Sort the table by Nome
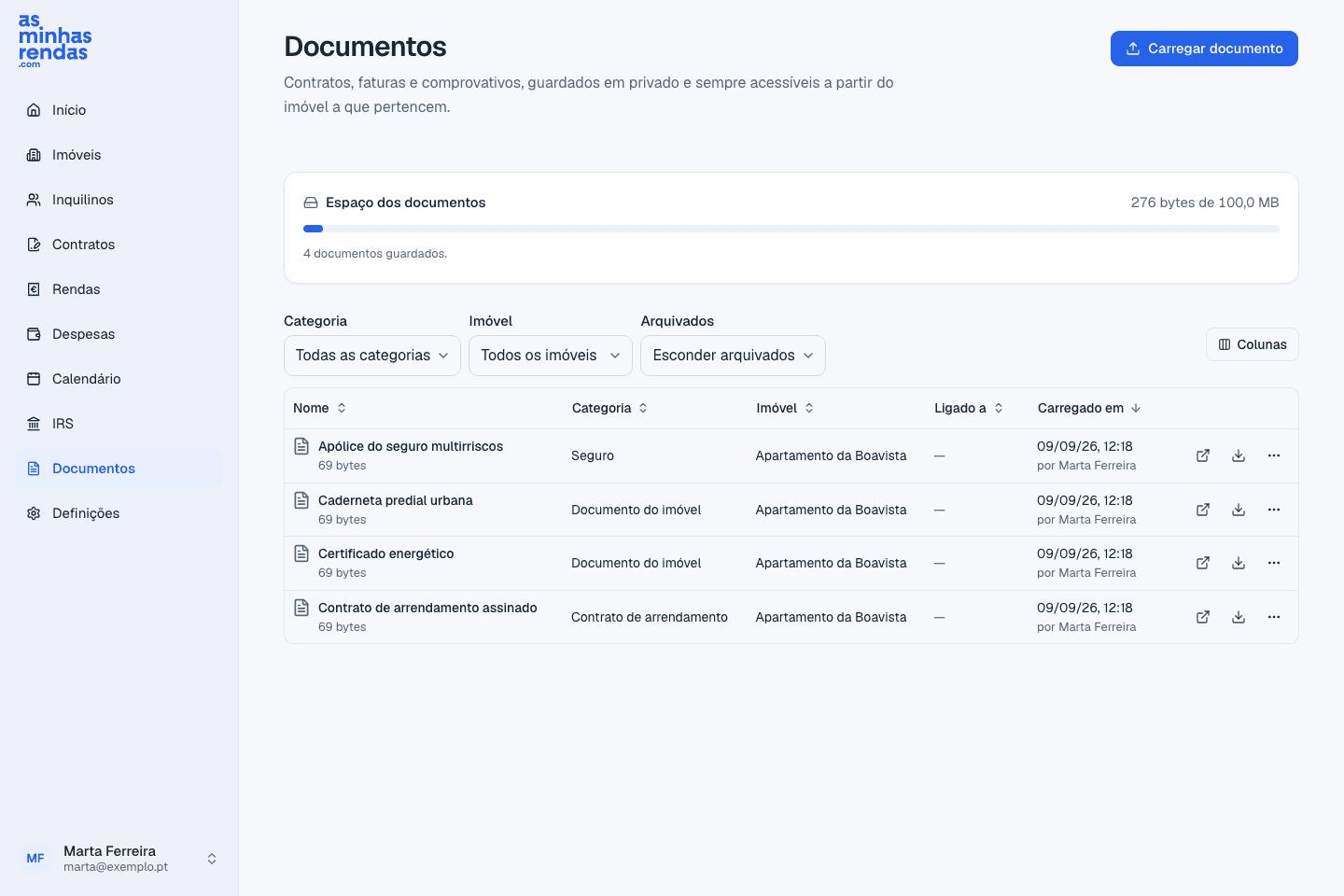The image size is (1344, 896). [x=320, y=408]
